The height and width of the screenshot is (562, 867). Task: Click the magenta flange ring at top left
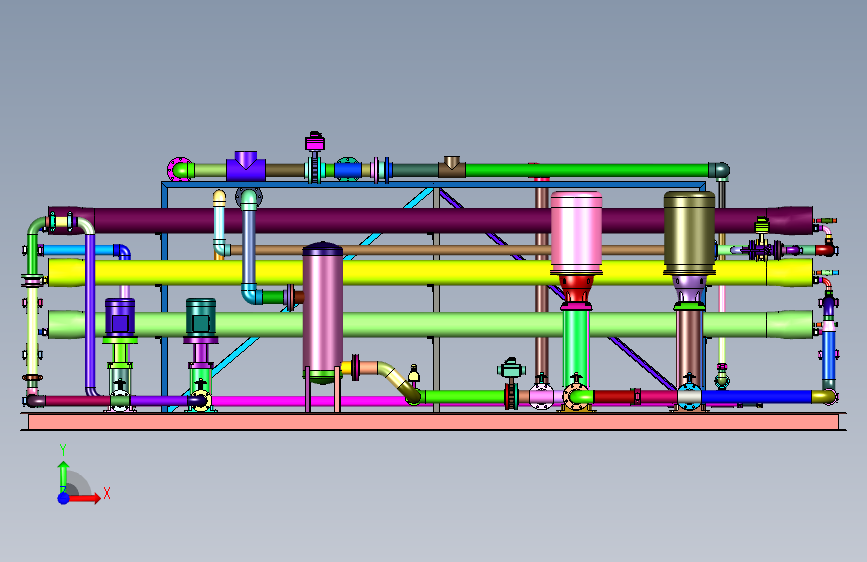click(x=178, y=169)
